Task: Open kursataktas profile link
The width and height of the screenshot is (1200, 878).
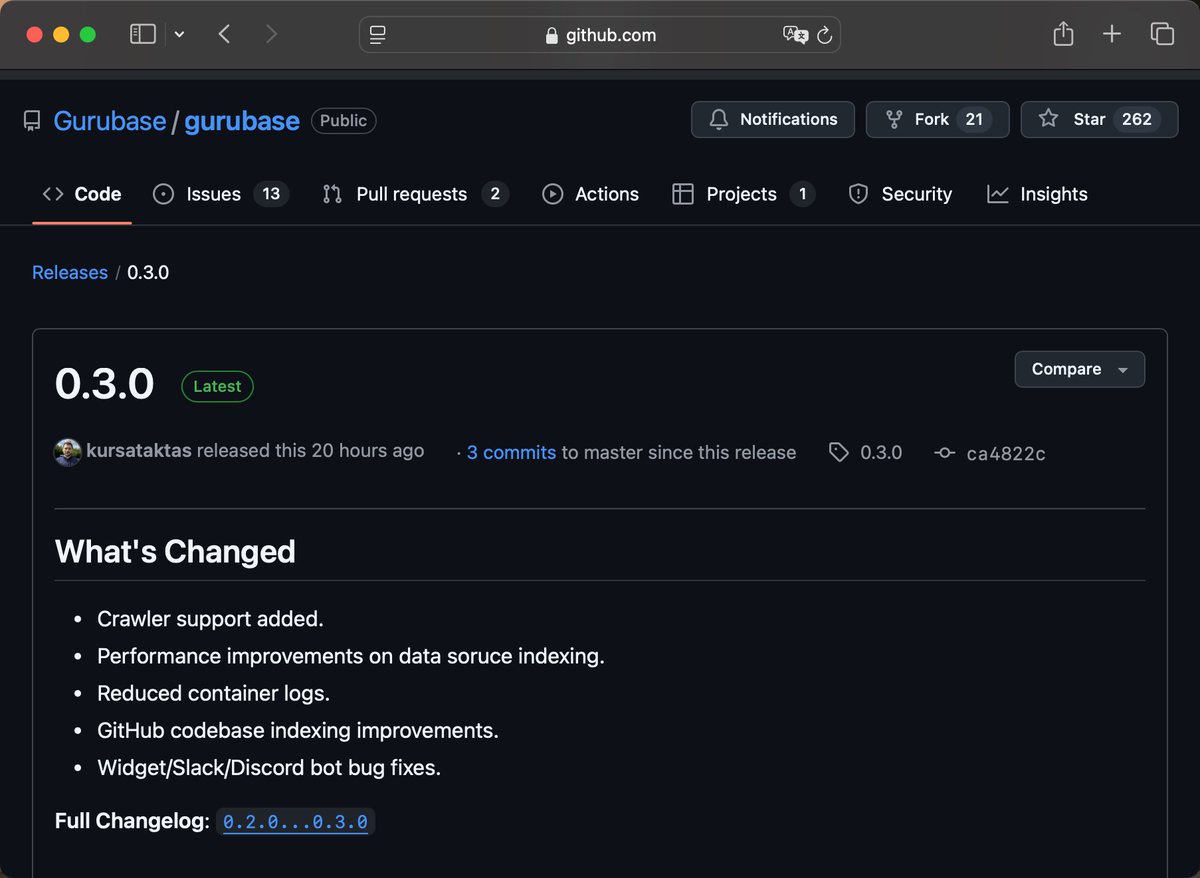Action: [139, 451]
